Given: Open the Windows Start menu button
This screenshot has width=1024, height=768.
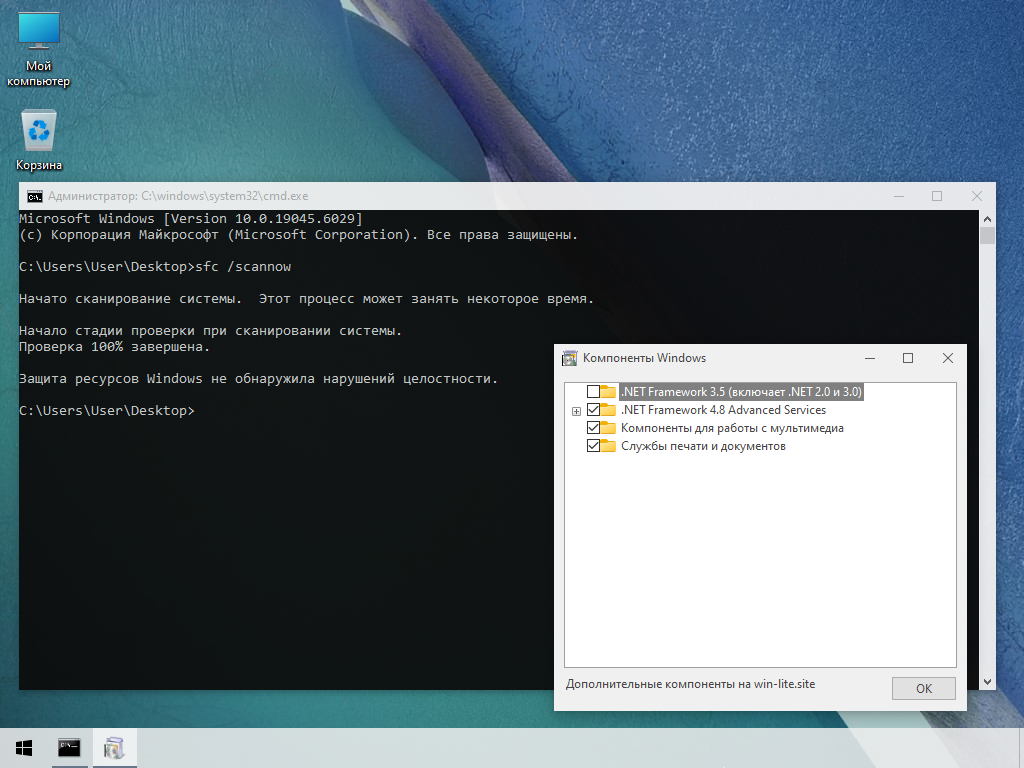Looking at the screenshot, I should point(24,748).
